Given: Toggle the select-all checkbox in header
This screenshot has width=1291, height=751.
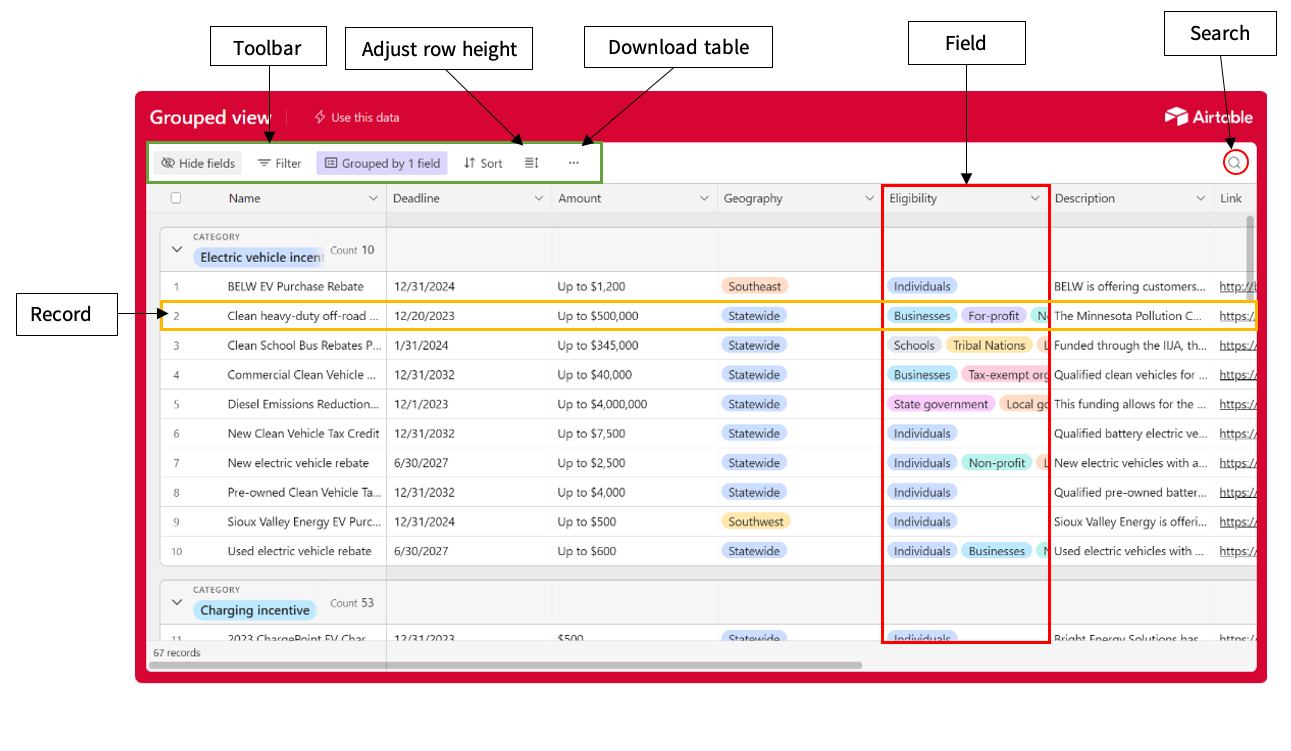Looking at the screenshot, I should (x=176, y=198).
